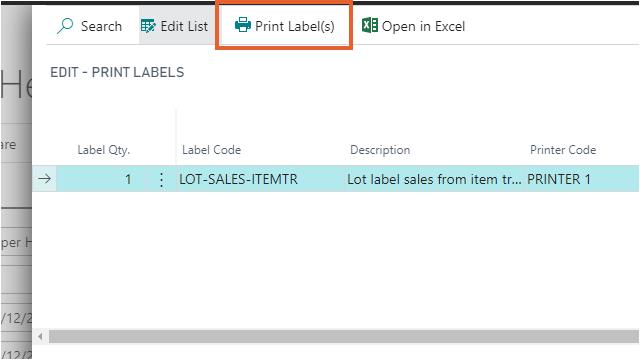The height and width of the screenshot is (360, 640).
Task: Click the printer icon for Print Label(s)
Action: click(x=243, y=25)
